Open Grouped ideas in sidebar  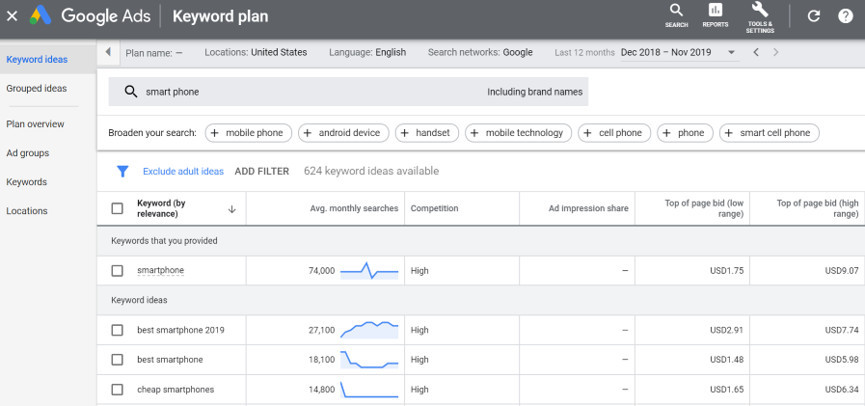[x=37, y=88]
